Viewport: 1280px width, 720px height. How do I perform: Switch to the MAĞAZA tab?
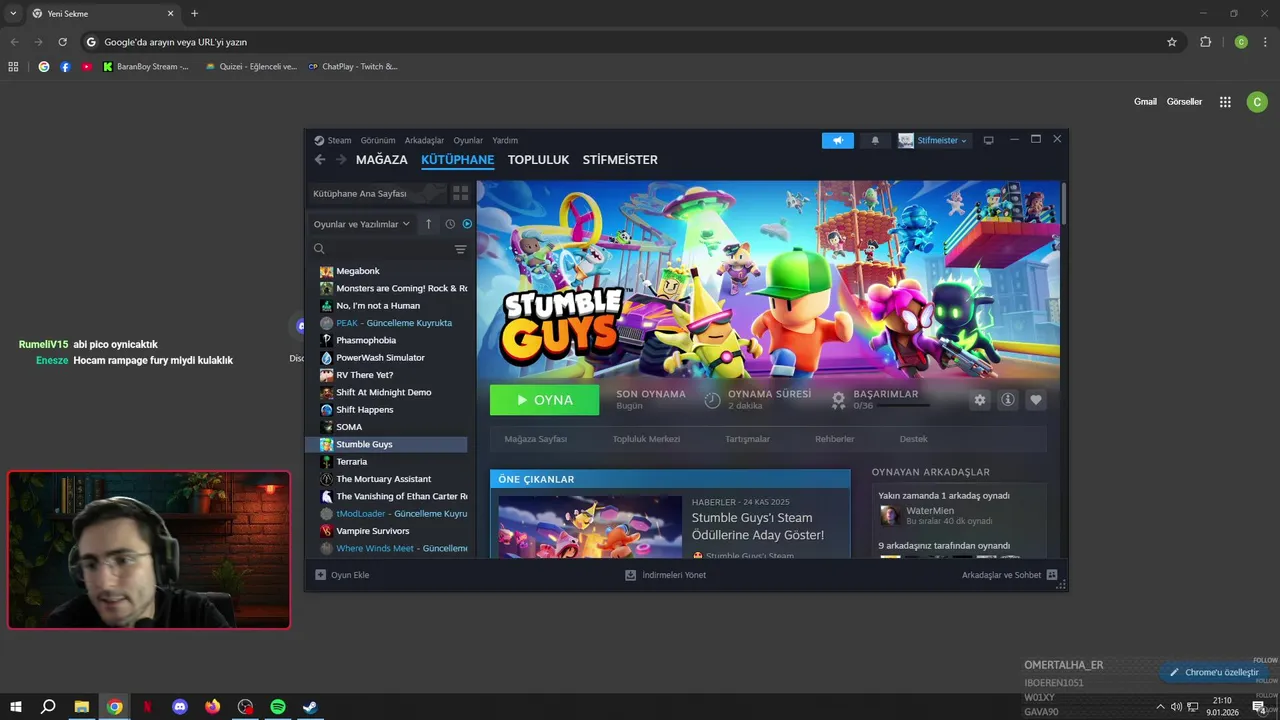(382, 160)
